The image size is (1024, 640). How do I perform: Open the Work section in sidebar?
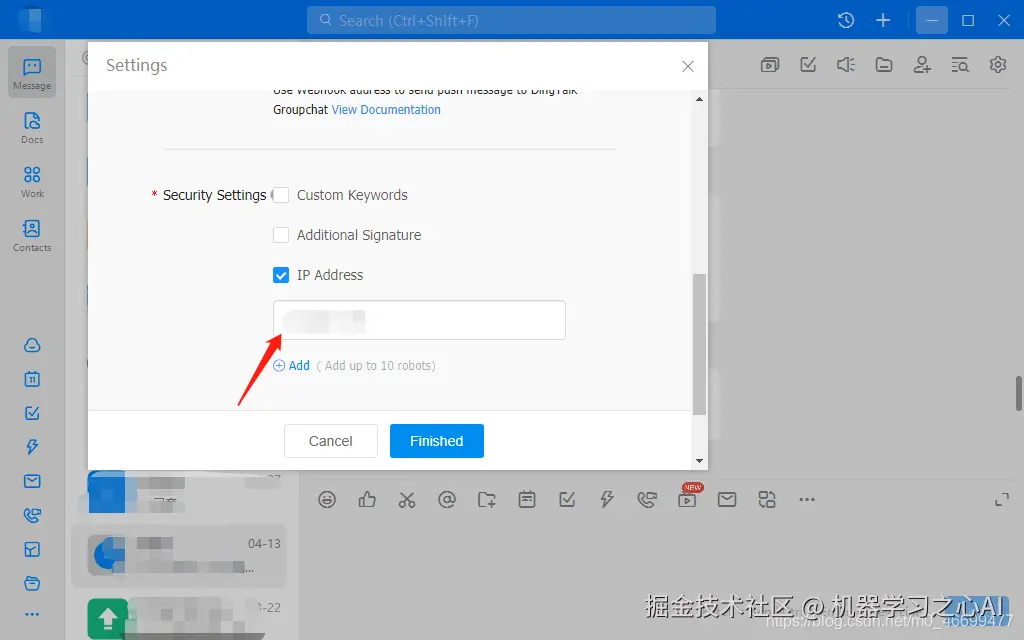(x=32, y=182)
